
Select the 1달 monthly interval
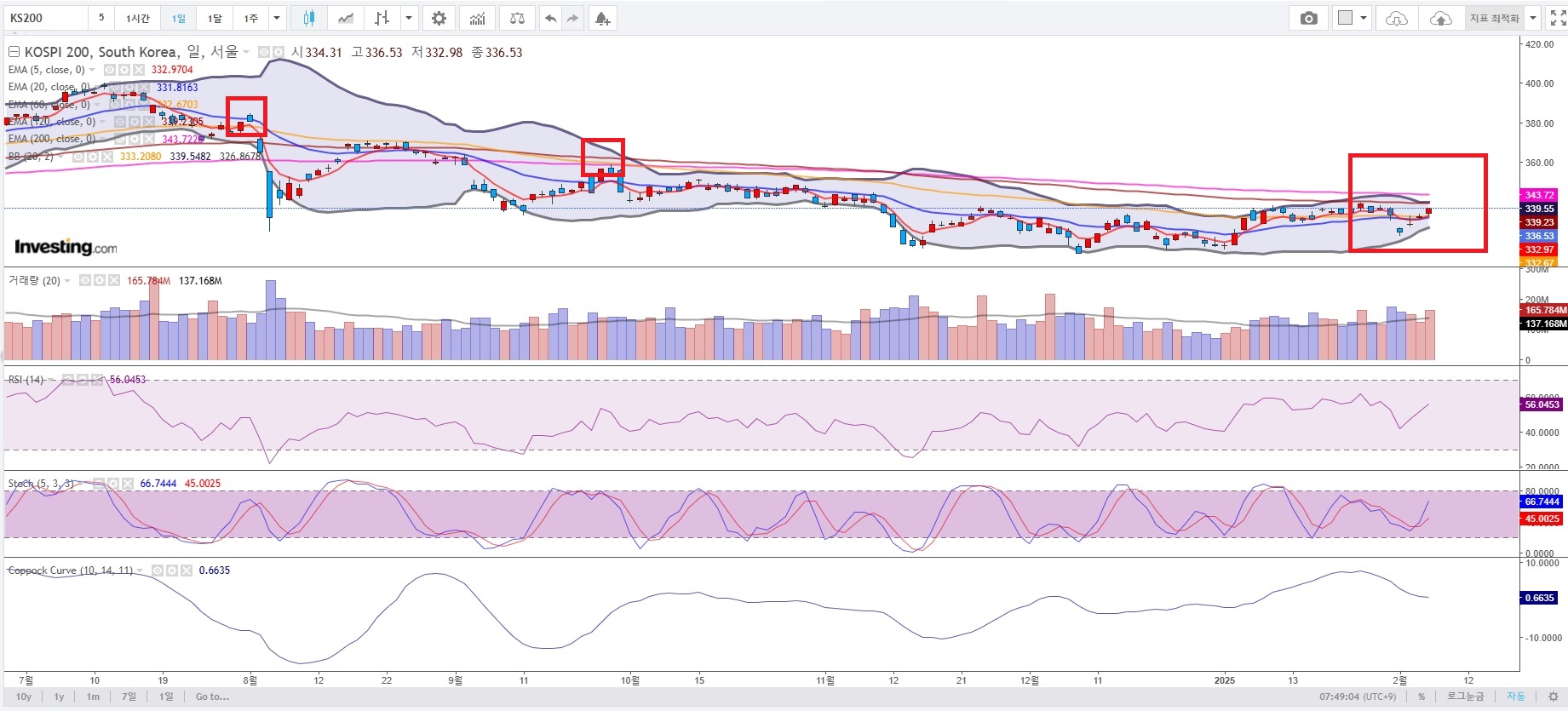[215, 18]
